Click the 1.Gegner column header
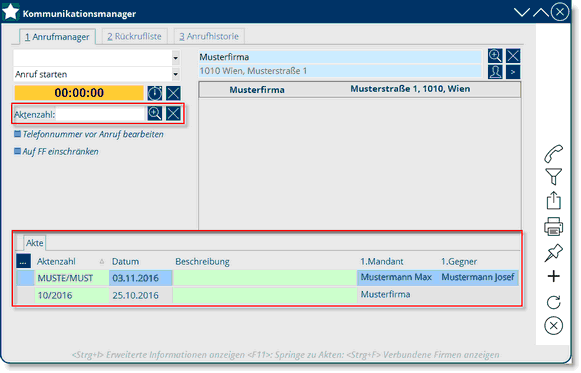 459,262
